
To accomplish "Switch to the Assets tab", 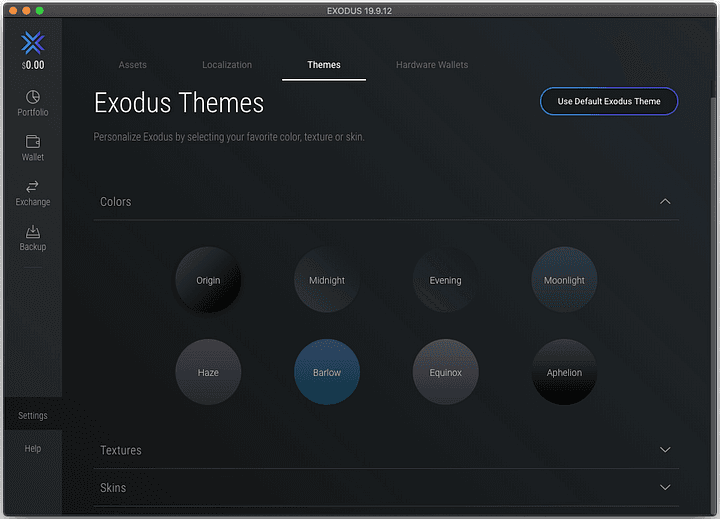I will coord(132,65).
